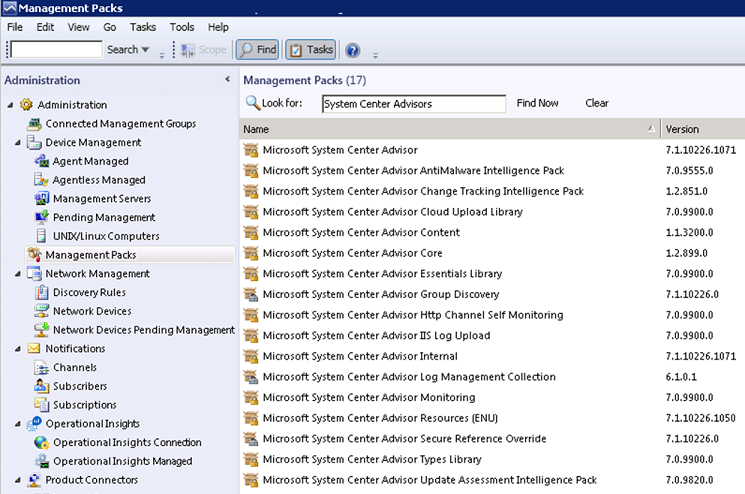Click the Network Management icon
Viewport: 745px width, 494px height.
[34, 273]
